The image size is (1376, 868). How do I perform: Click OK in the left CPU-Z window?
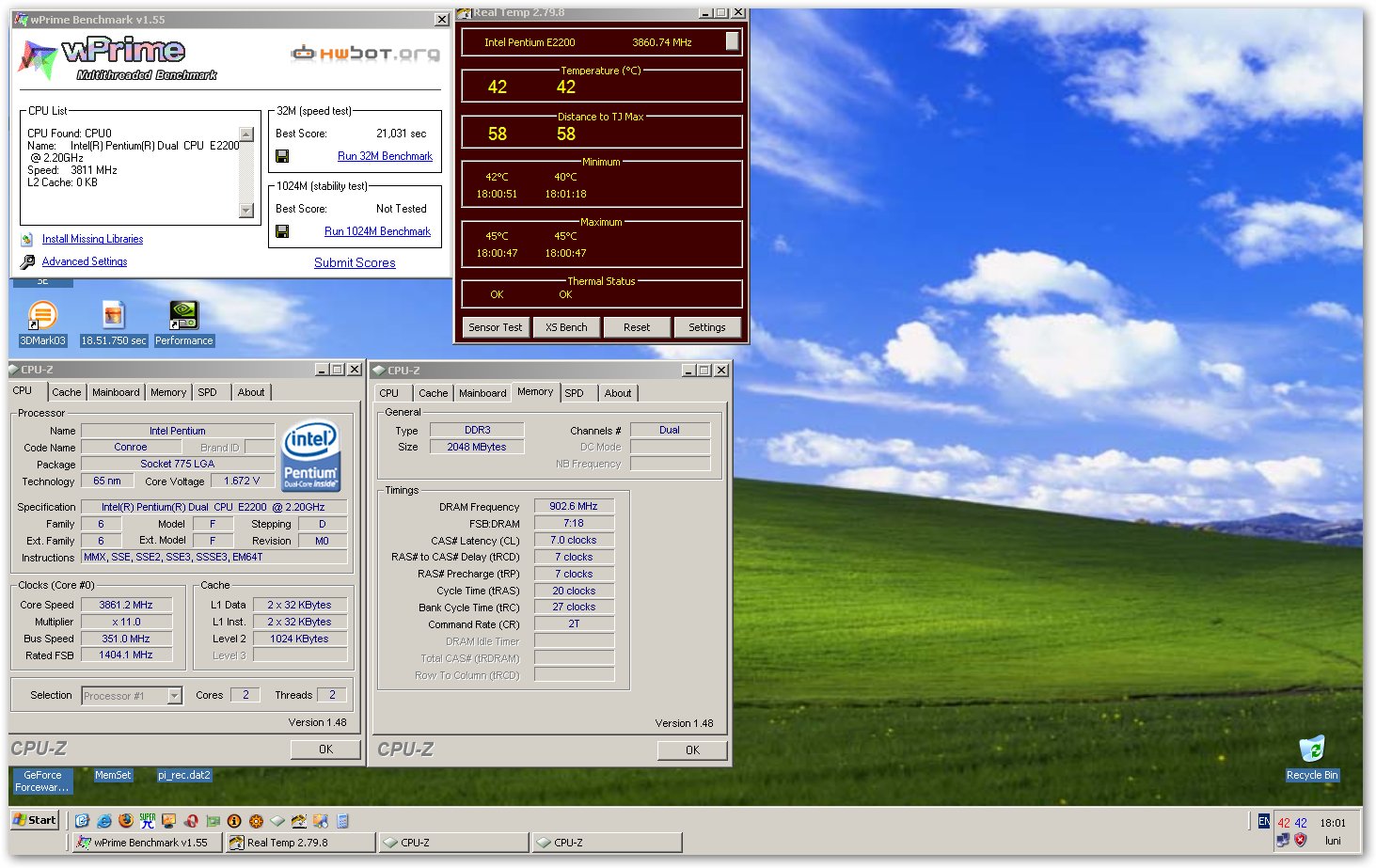coord(325,750)
